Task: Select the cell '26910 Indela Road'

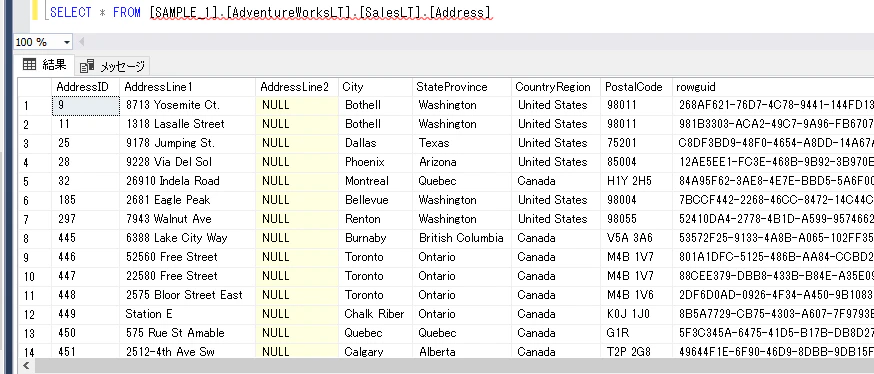Action: tap(188, 181)
